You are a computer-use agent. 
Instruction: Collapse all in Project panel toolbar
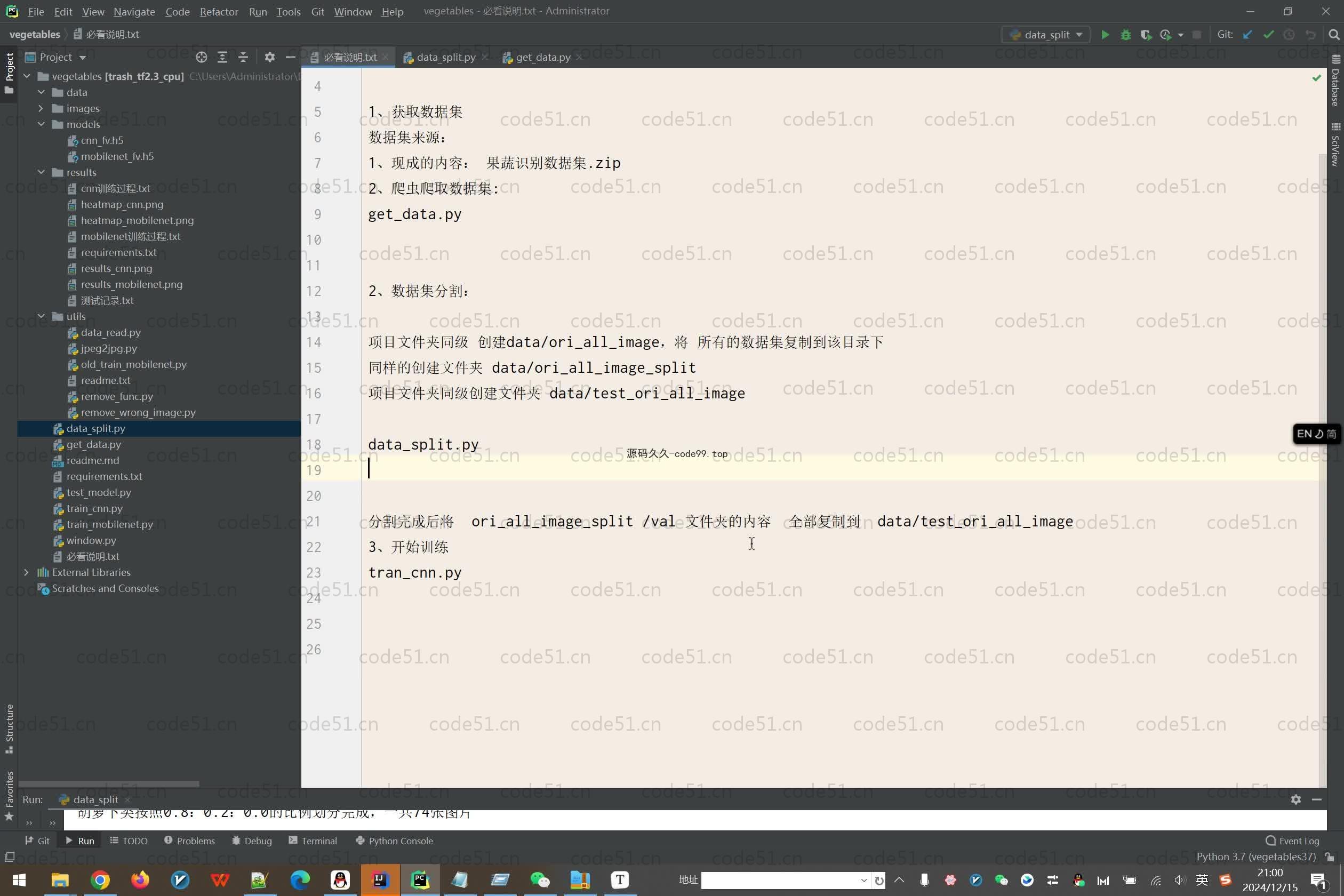click(x=243, y=57)
